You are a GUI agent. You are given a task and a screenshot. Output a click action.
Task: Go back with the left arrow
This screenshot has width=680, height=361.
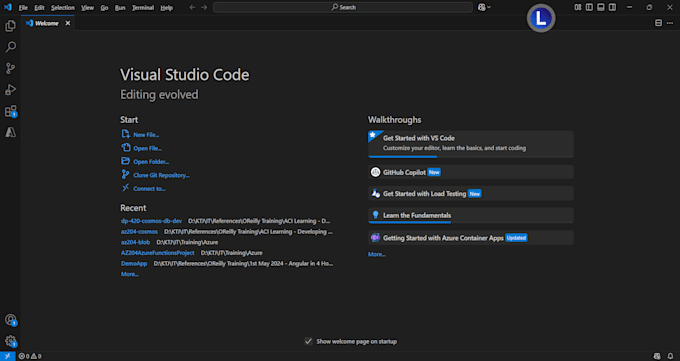[x=192, y=7]
